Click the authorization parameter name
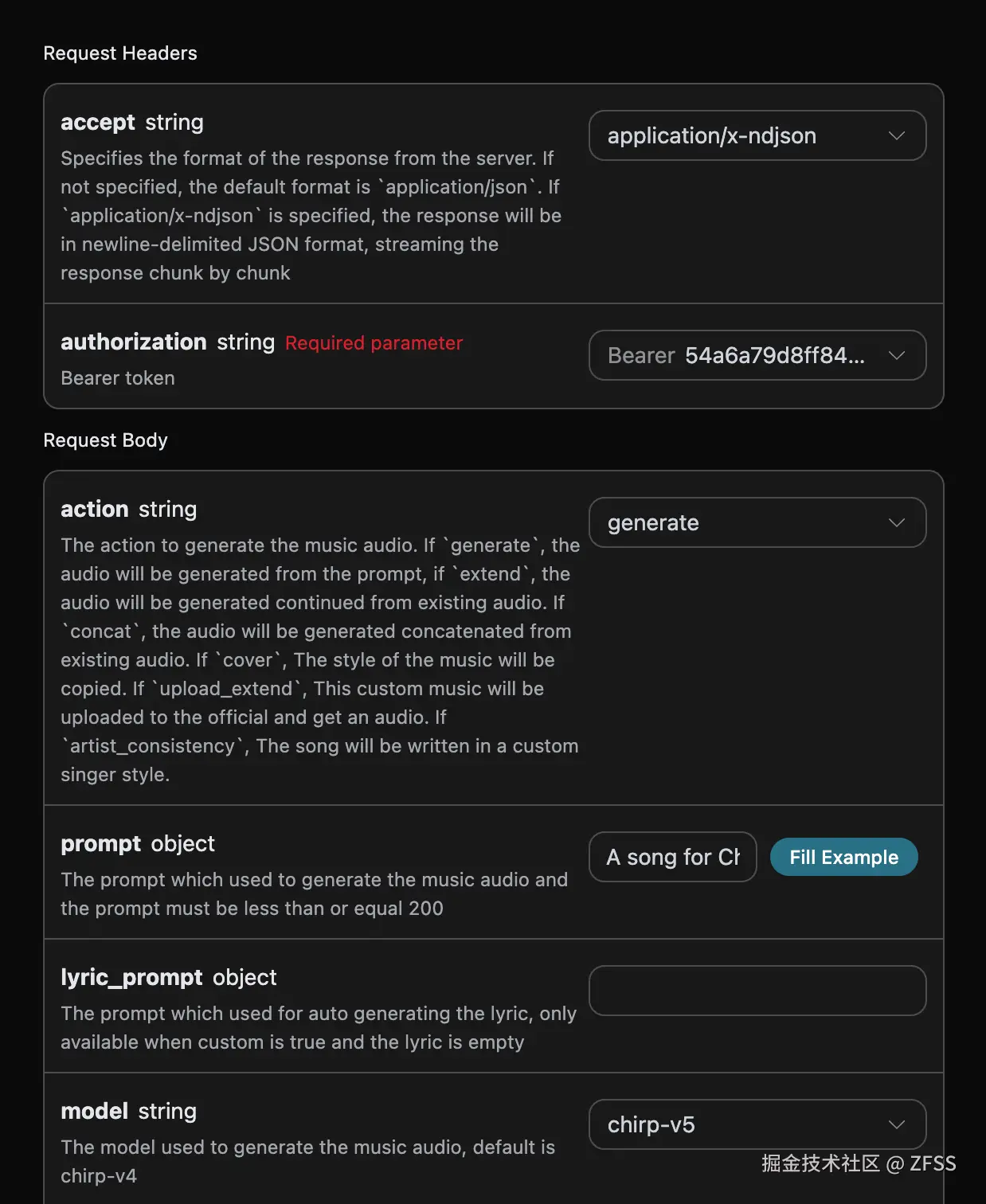Screen dimensions: 986x1204 (x=133, y=342)
